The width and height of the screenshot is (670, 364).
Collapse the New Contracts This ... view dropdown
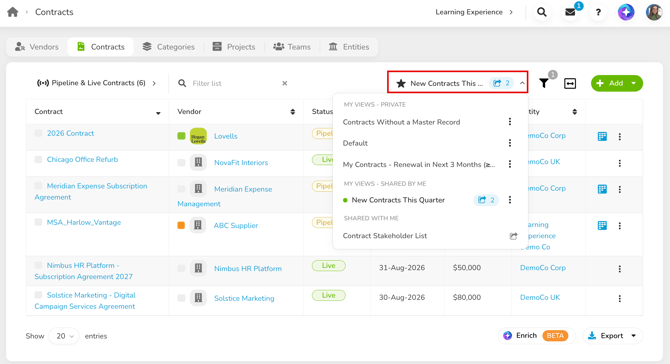tap(522, 83)
